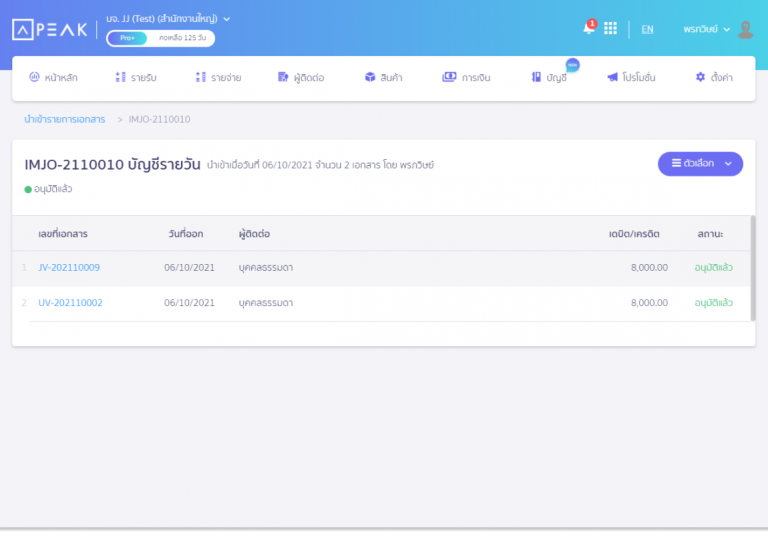This screenshot has width=768, height=536.
Task: Switch language with the EN link
Action: 647,29
